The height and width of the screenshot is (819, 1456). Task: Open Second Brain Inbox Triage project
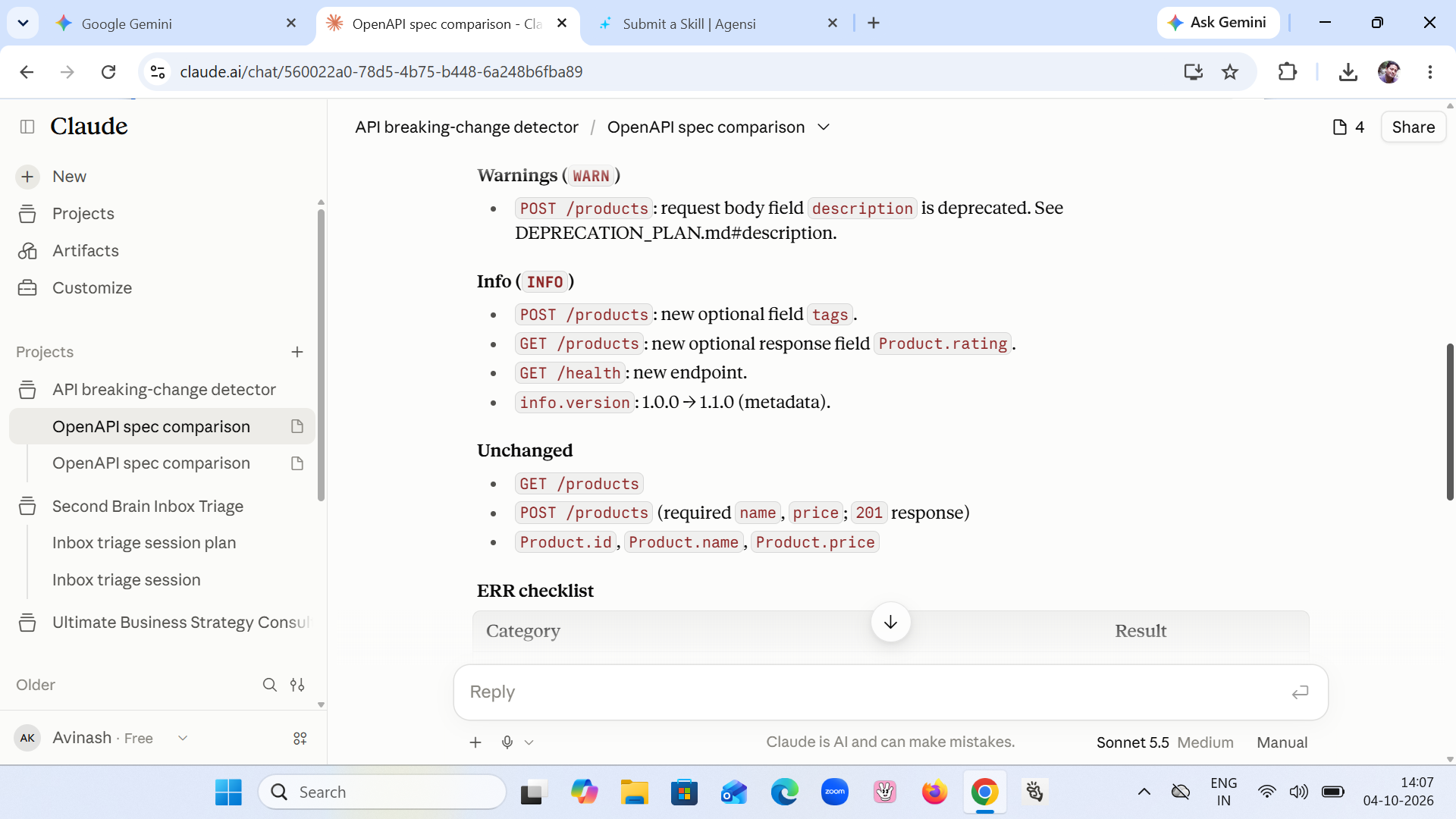click(x=148, y=507)
